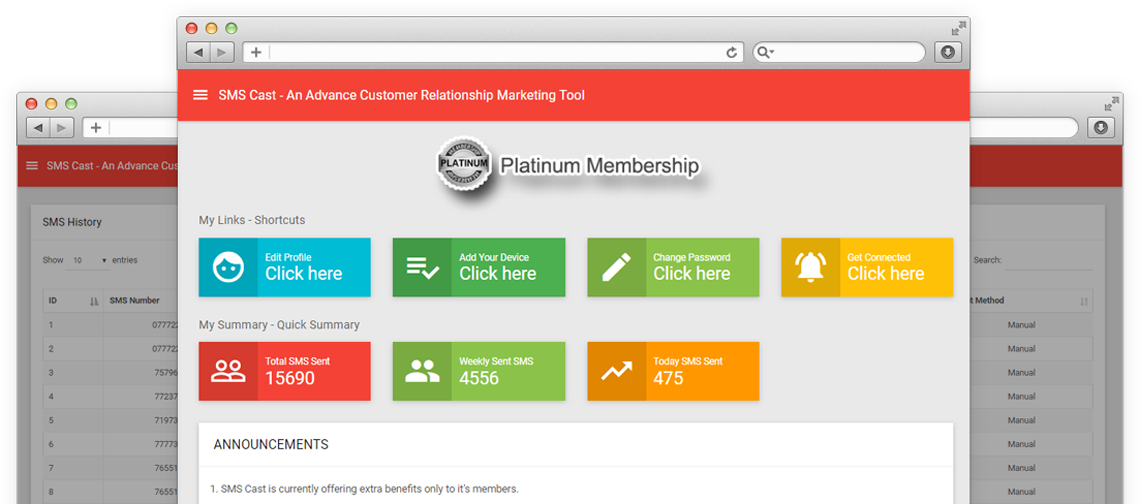Open the Get Connected Click here tile
The width and height of the screenshot is (1140, 504).
[867, 267]
